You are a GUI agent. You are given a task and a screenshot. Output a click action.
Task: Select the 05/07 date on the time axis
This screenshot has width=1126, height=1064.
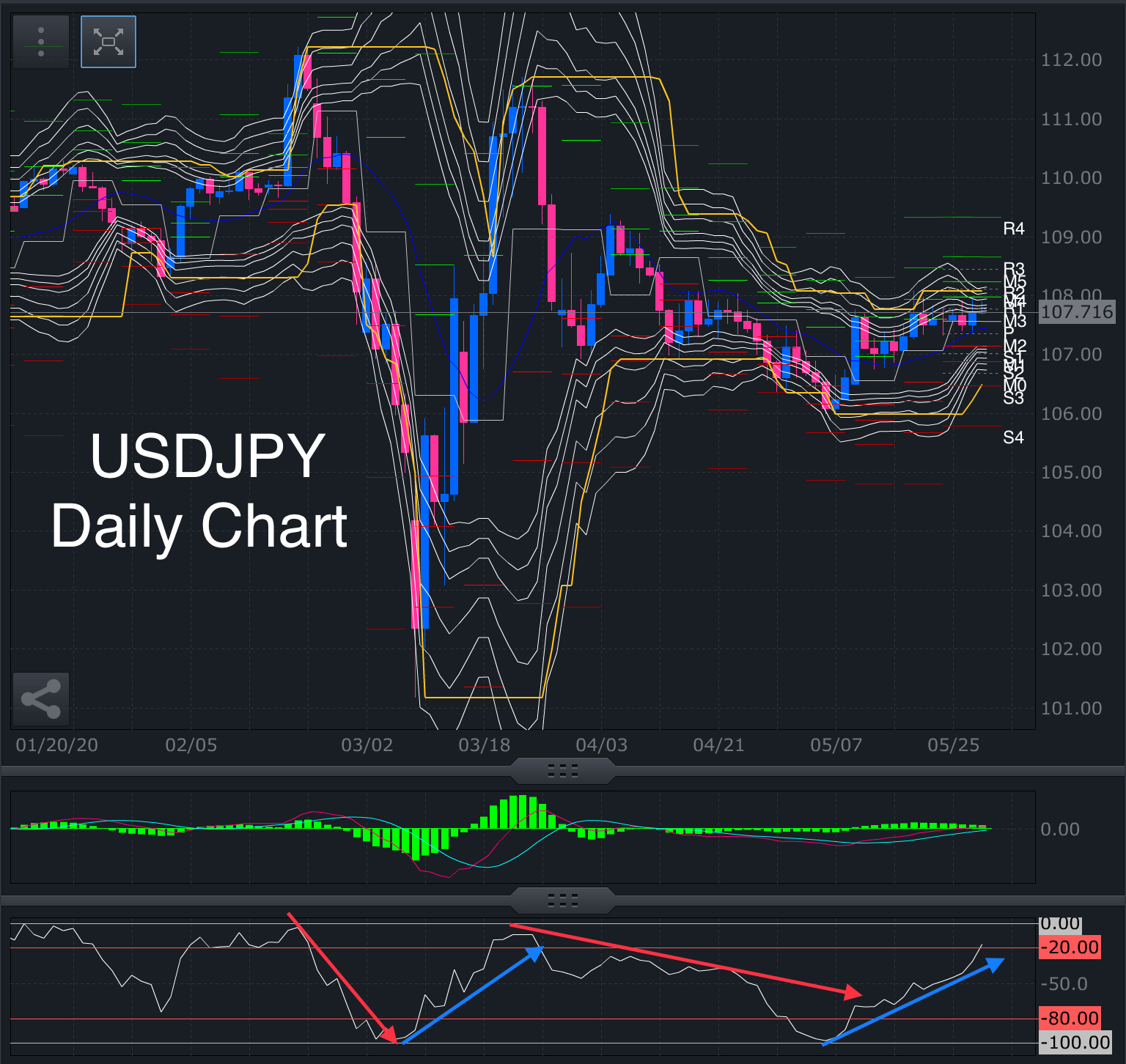tap(836, 745)
